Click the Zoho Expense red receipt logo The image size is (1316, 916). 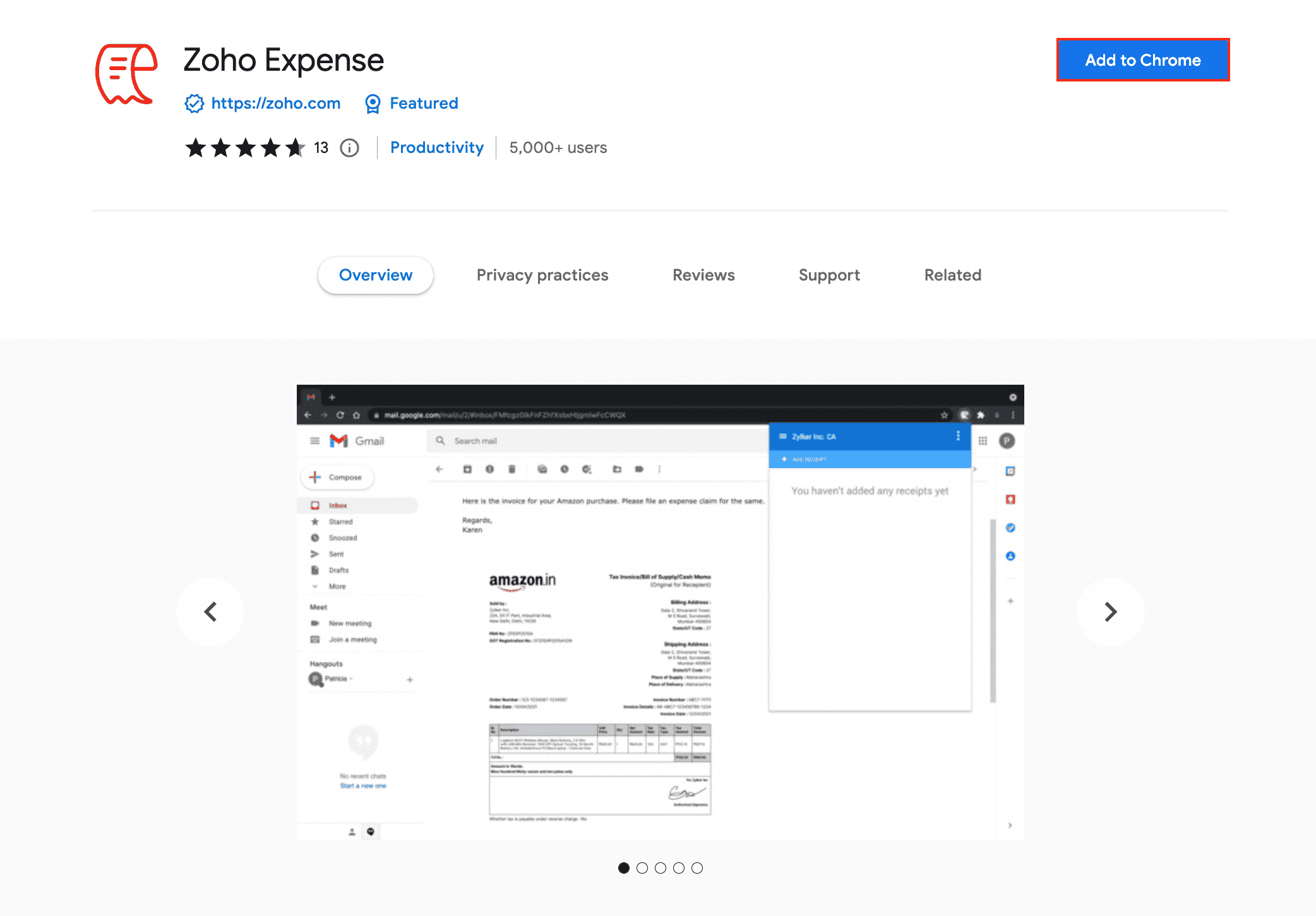point(126,74)
